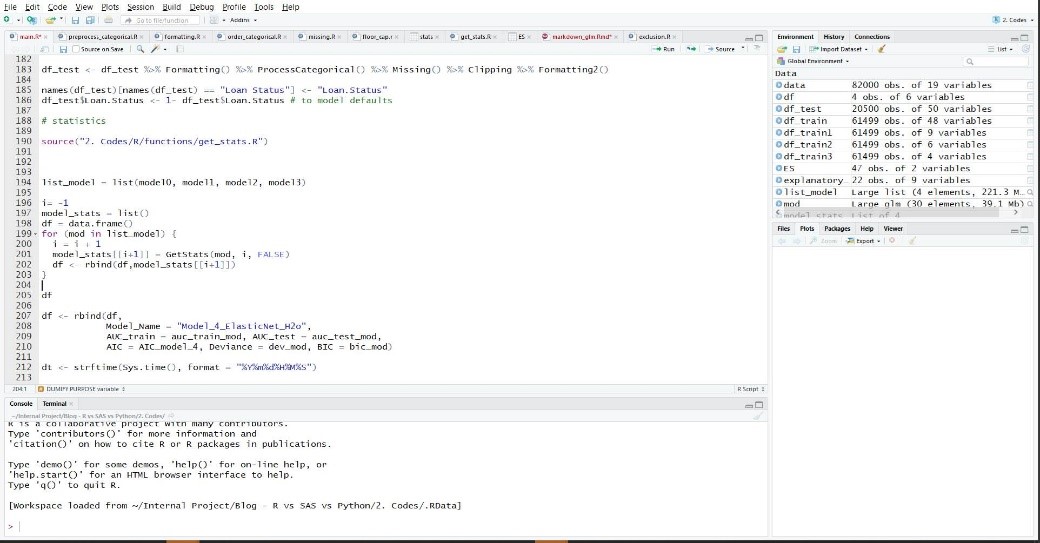Open the '2. Codes' project dropdown
The width and height of the screenshot is (1040, 543).
click(x=1013, y=20)
